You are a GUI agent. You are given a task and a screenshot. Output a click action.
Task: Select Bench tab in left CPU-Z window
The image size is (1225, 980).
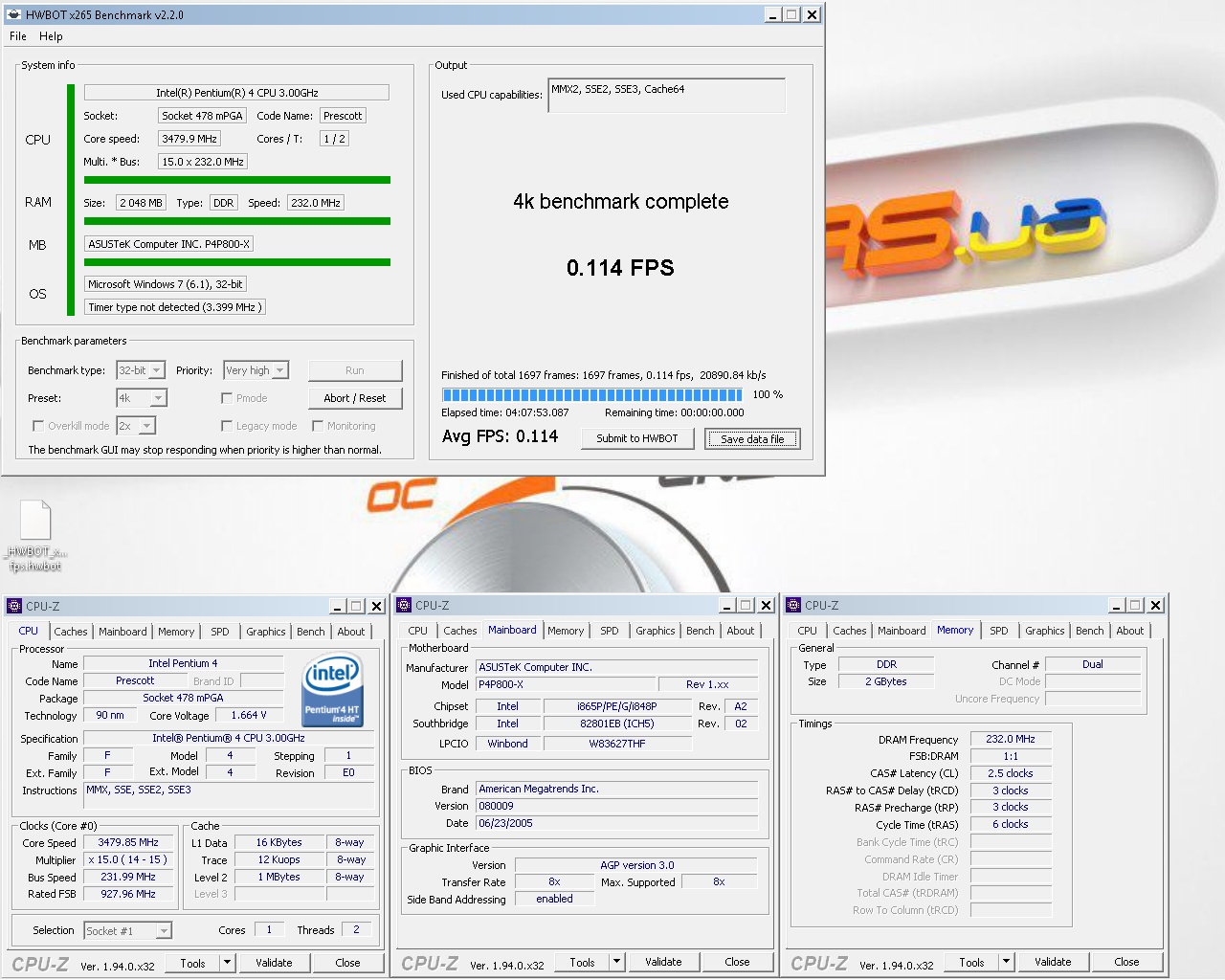311,632
